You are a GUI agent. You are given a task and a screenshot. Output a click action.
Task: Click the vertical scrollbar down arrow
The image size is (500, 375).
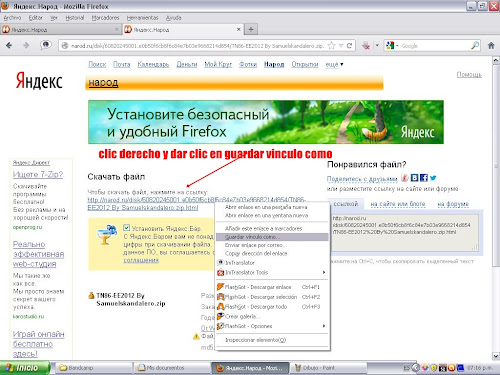496,356
